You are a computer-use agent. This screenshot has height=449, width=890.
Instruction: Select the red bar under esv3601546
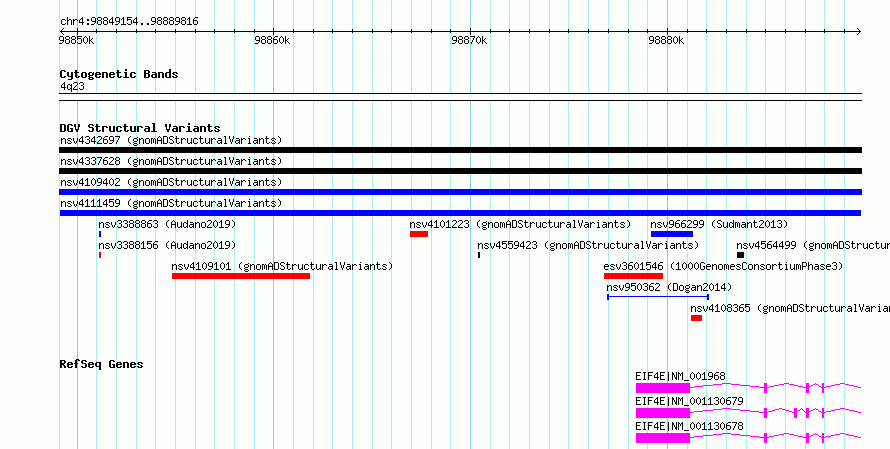633,276
